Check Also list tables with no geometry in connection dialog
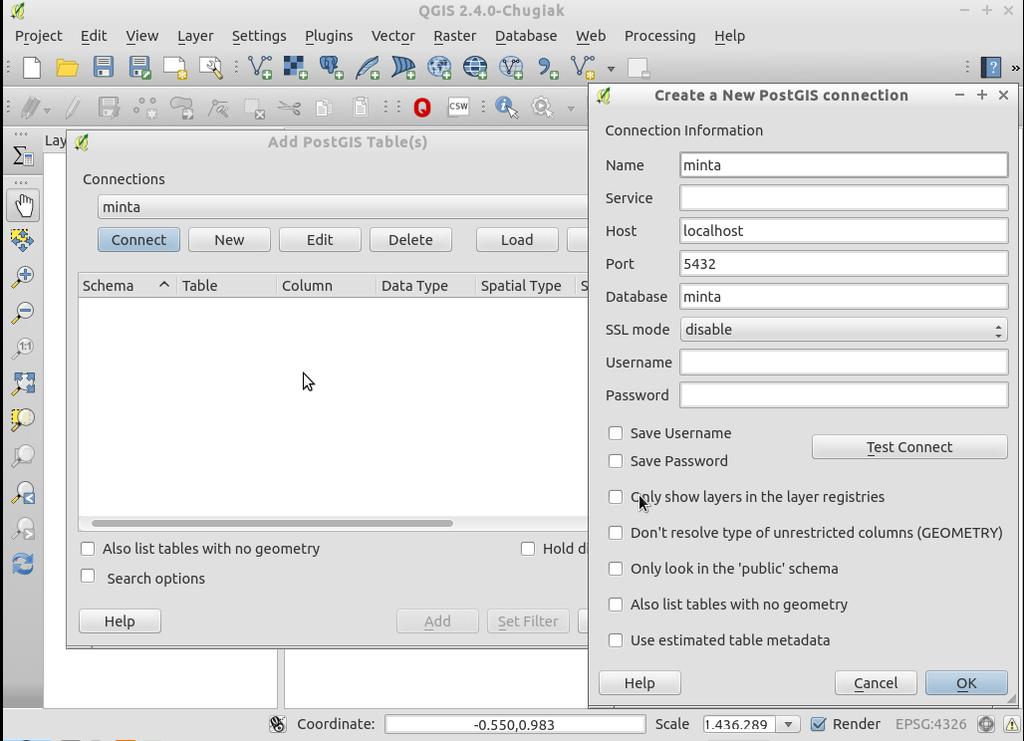The width and height of the screenshot is (1024, 741). pos(615,605)
